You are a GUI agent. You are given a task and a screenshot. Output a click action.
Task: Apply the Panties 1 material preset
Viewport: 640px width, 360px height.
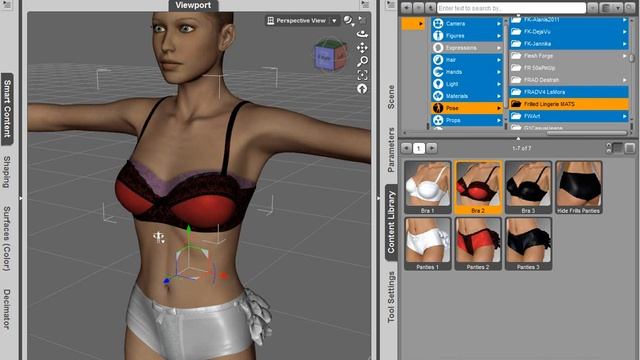[427, 244]
